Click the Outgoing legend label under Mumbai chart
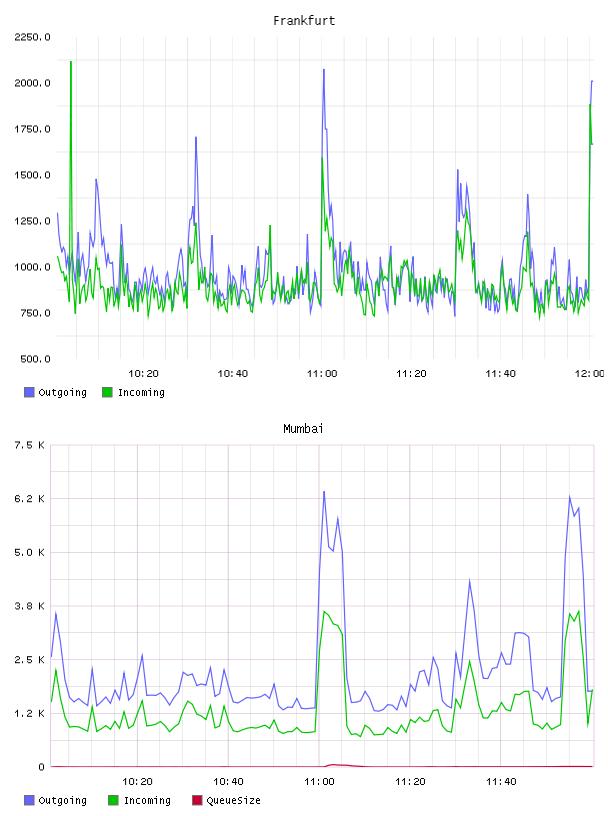Viewport: 608px width, 816px height. [x=62, y=800]
